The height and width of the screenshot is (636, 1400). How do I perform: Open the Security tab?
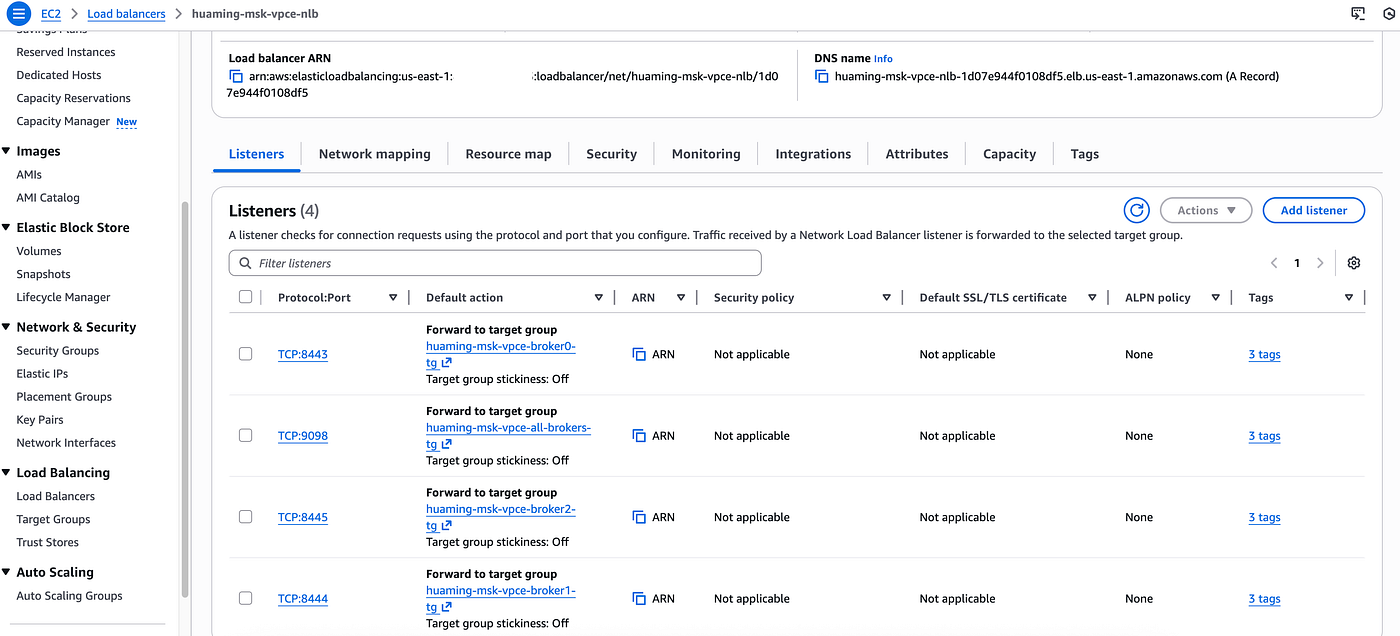coord(611,154)
